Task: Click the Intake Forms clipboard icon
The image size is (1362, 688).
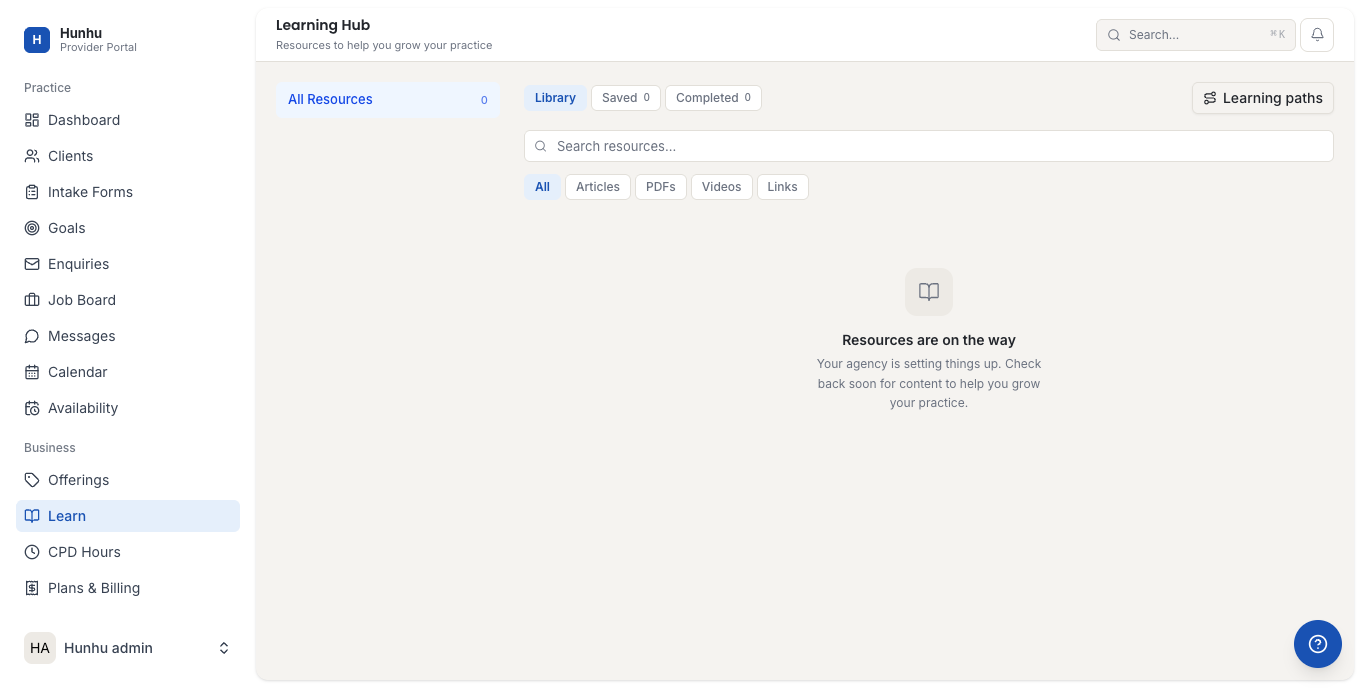Action: pos(32,192)
